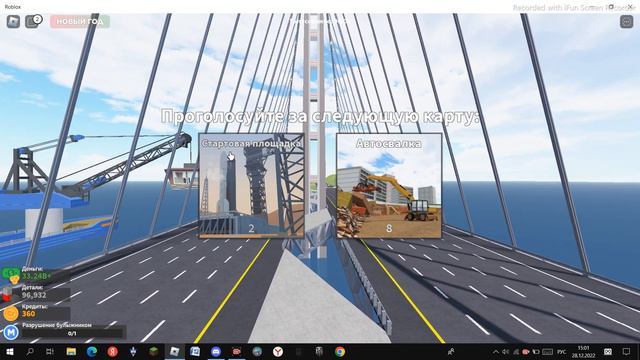Click the volume speaker tray icon
Image resolution: width=640 pixels, height=360 pixels.
tap(505, 351)
